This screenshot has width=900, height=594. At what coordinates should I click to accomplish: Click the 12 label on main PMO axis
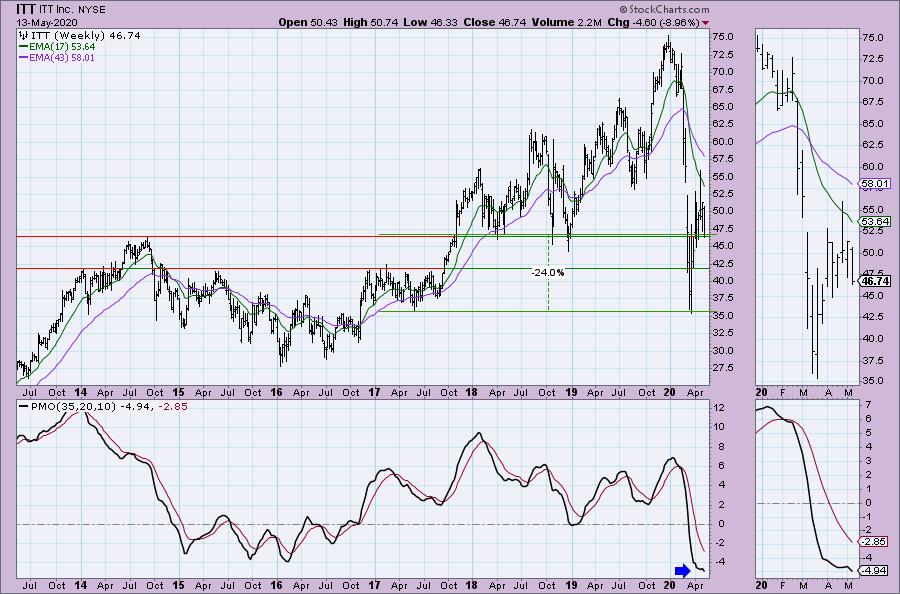tap(718, 407)
